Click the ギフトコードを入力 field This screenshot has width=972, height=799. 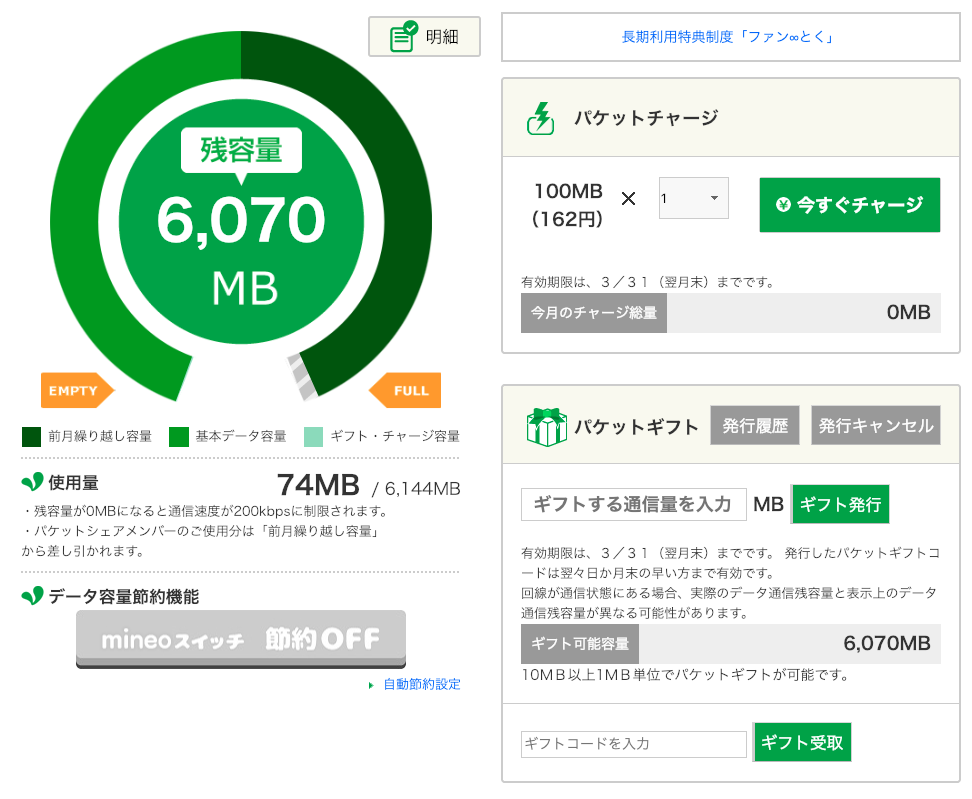click(x=633, y=744)
